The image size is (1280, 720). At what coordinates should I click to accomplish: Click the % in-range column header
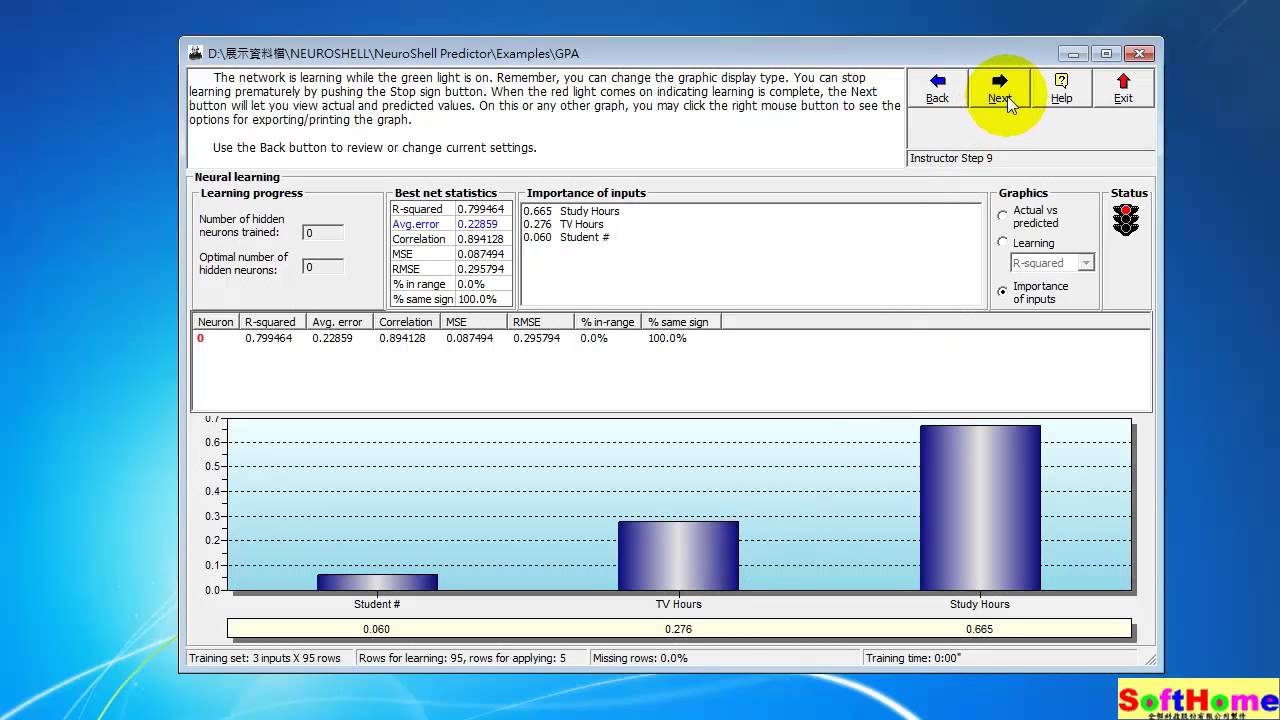click(607, 322)
